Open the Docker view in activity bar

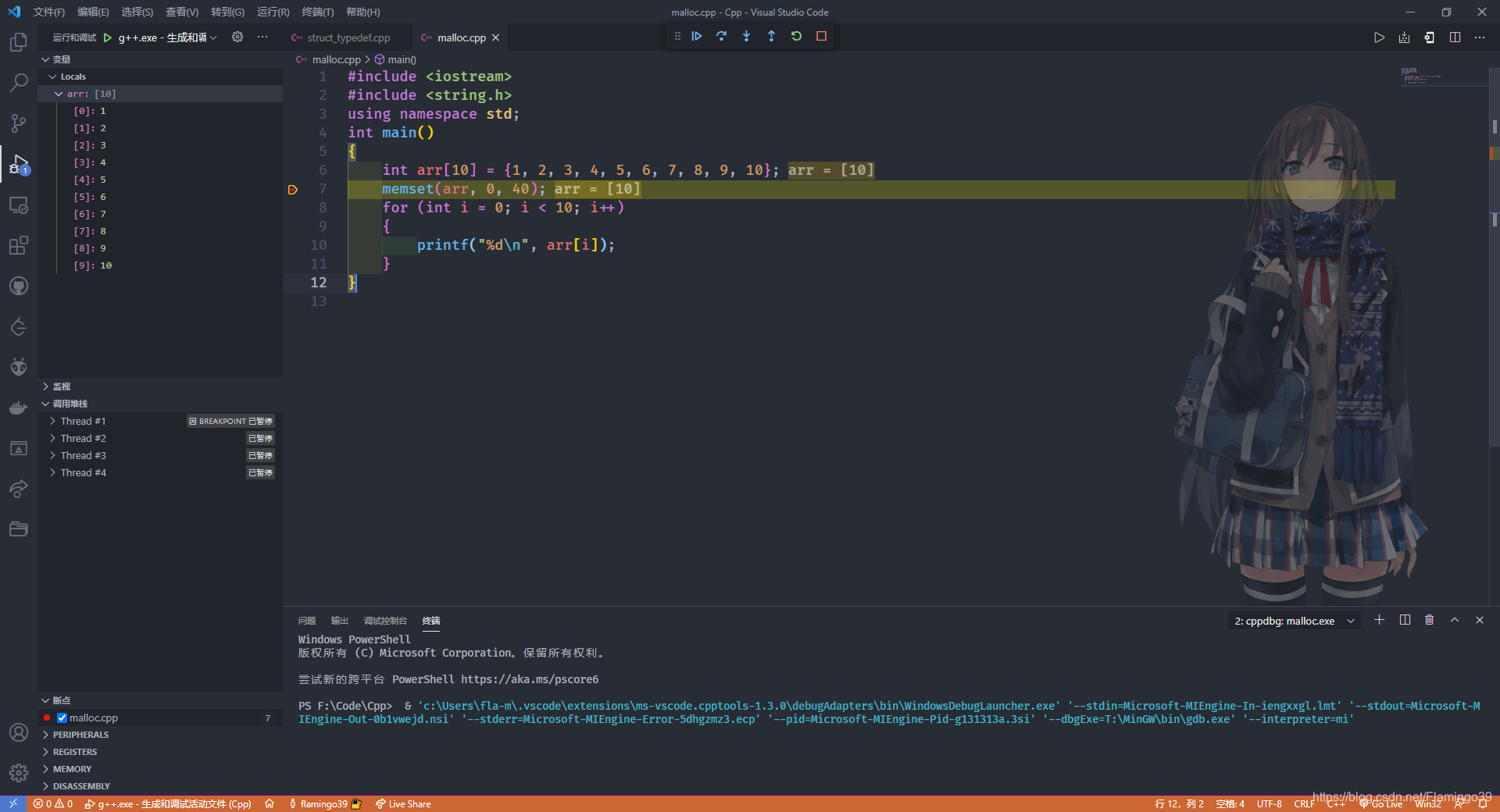coord(19,408)
